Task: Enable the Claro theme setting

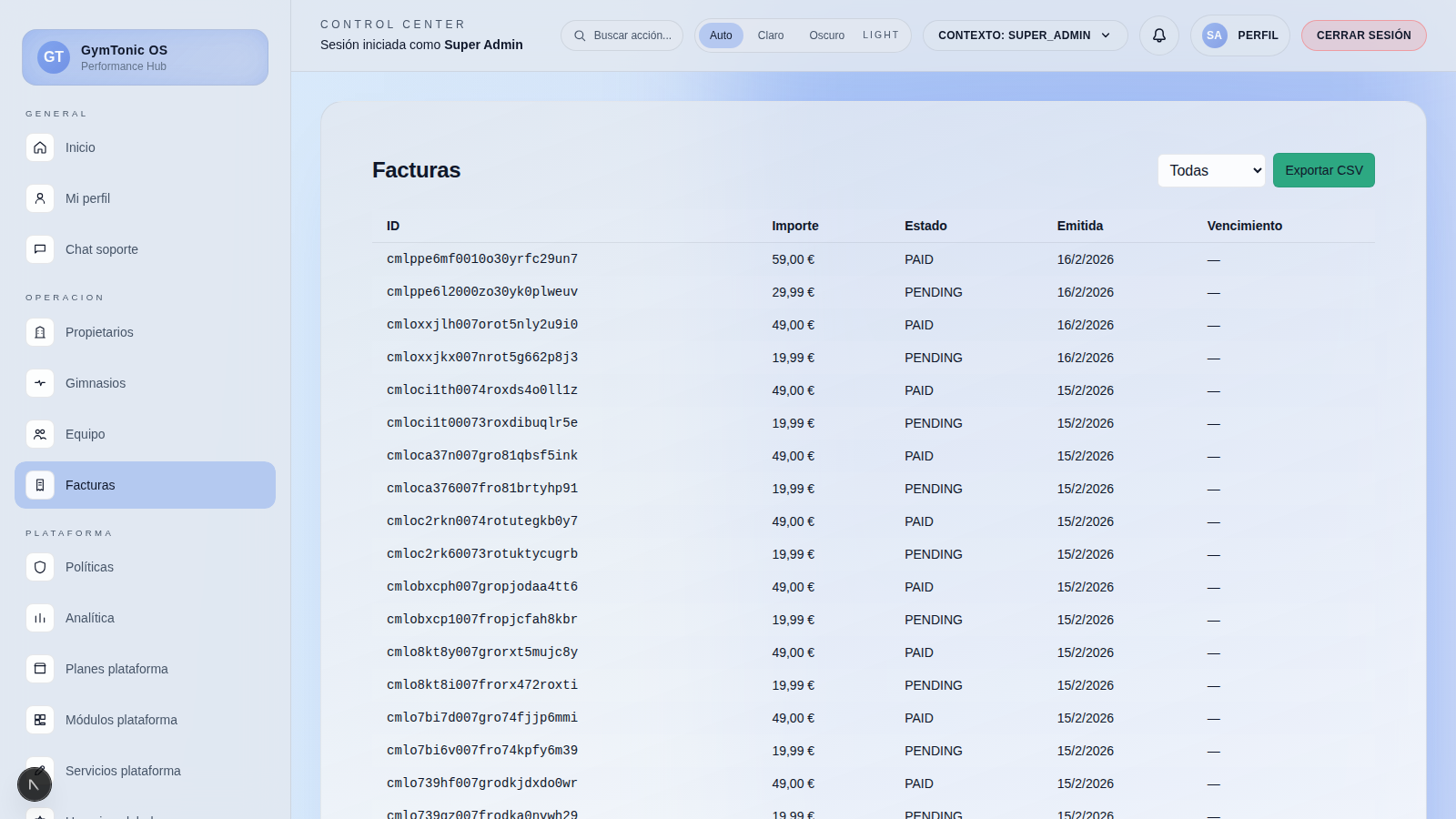Action: coord(770,35)
